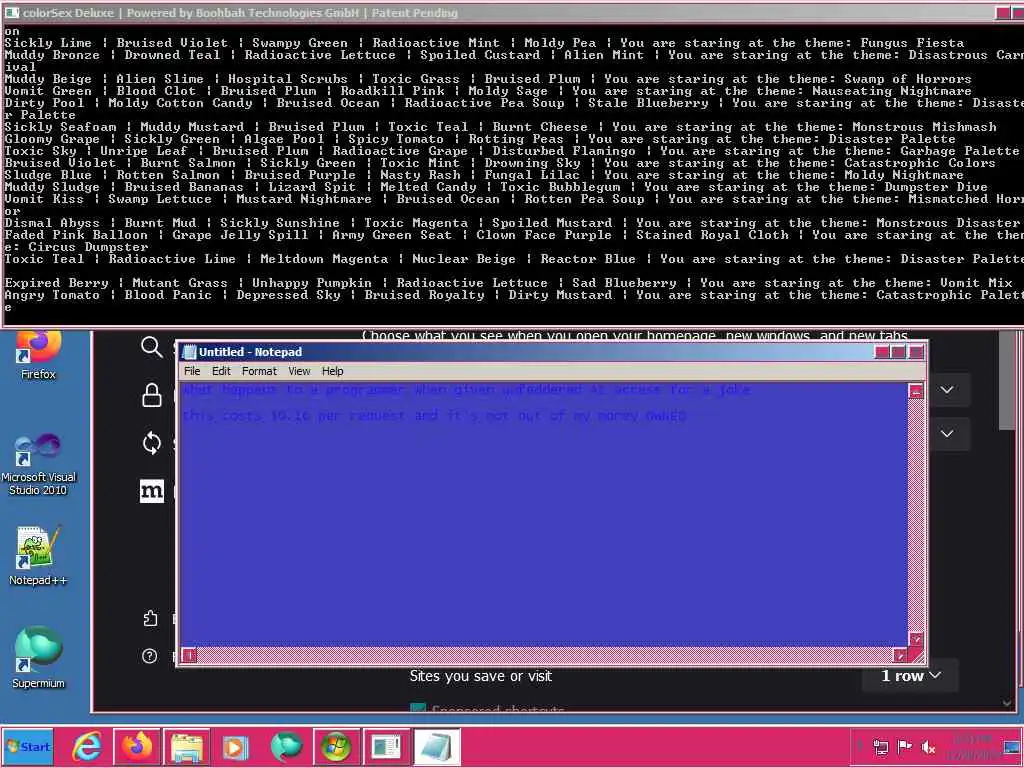Switch to Notepad on the taskbar
The height and width of the screenshot is (768, 1024).
point(436,746)
